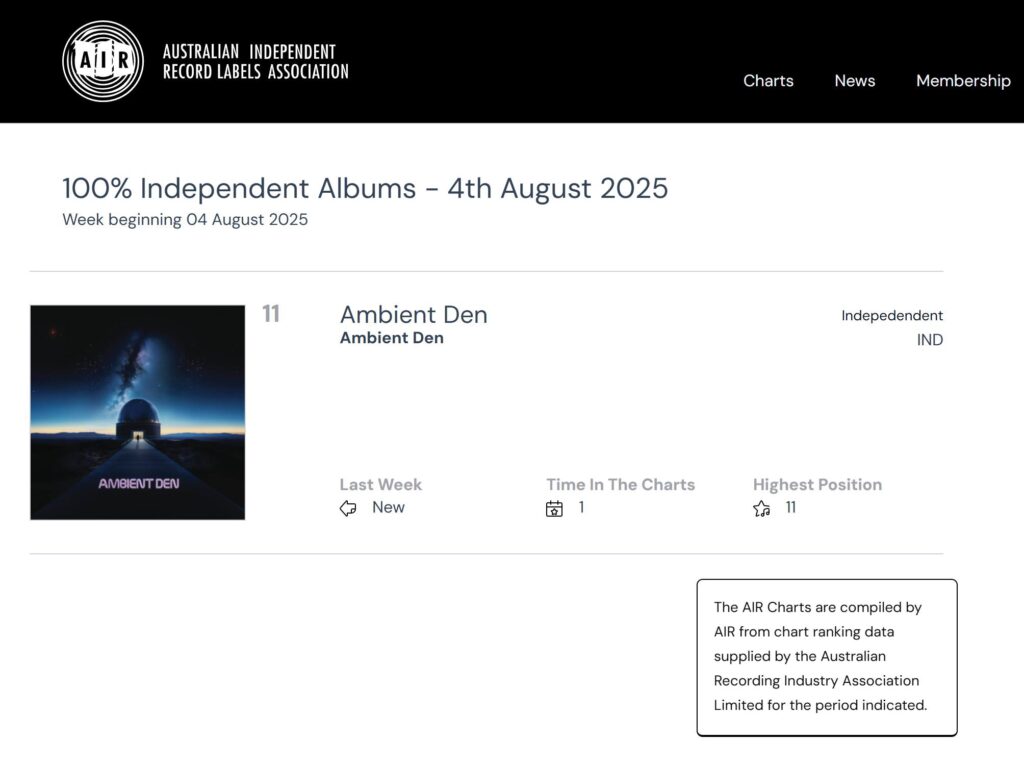Click the Time In The Charts calendar icon
Viewport: 1024px width, 765px height.
pos(554,509)
